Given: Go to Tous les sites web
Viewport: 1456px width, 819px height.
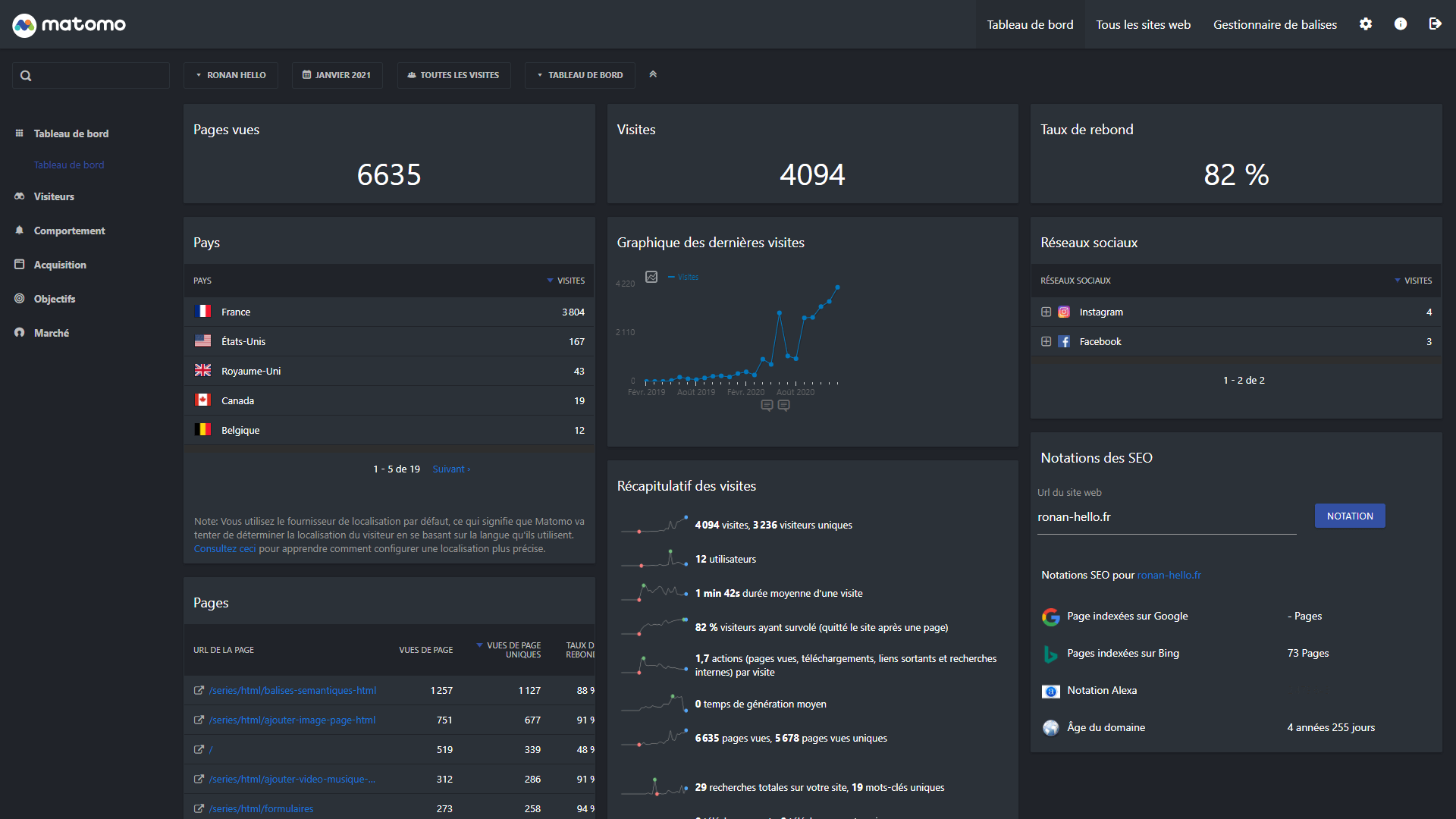Looking at the screenshot, I should tap(1143, 24).
